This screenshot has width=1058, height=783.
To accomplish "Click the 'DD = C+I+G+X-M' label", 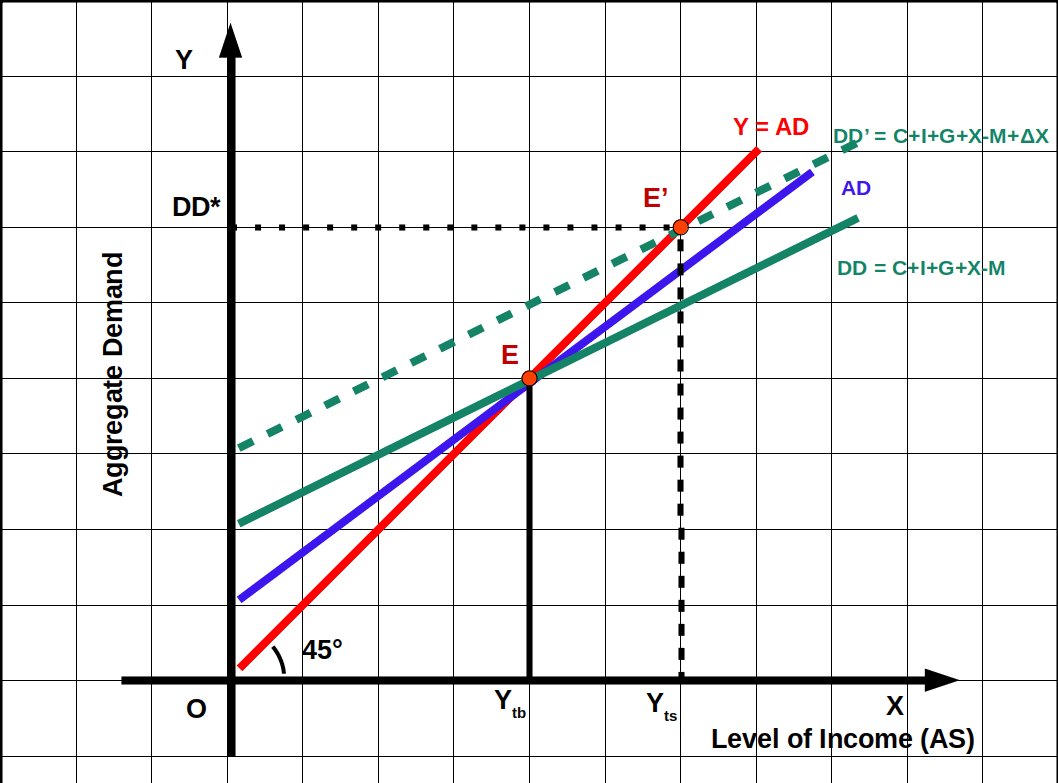I will click(920, 268).
